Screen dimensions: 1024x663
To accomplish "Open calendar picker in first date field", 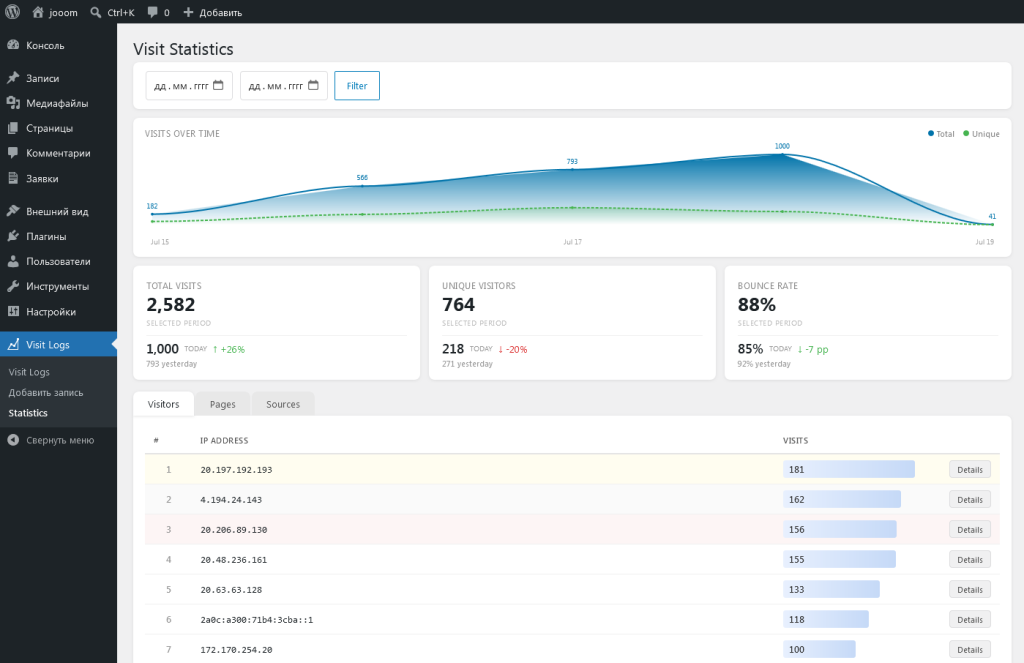I will coord(218,86).
